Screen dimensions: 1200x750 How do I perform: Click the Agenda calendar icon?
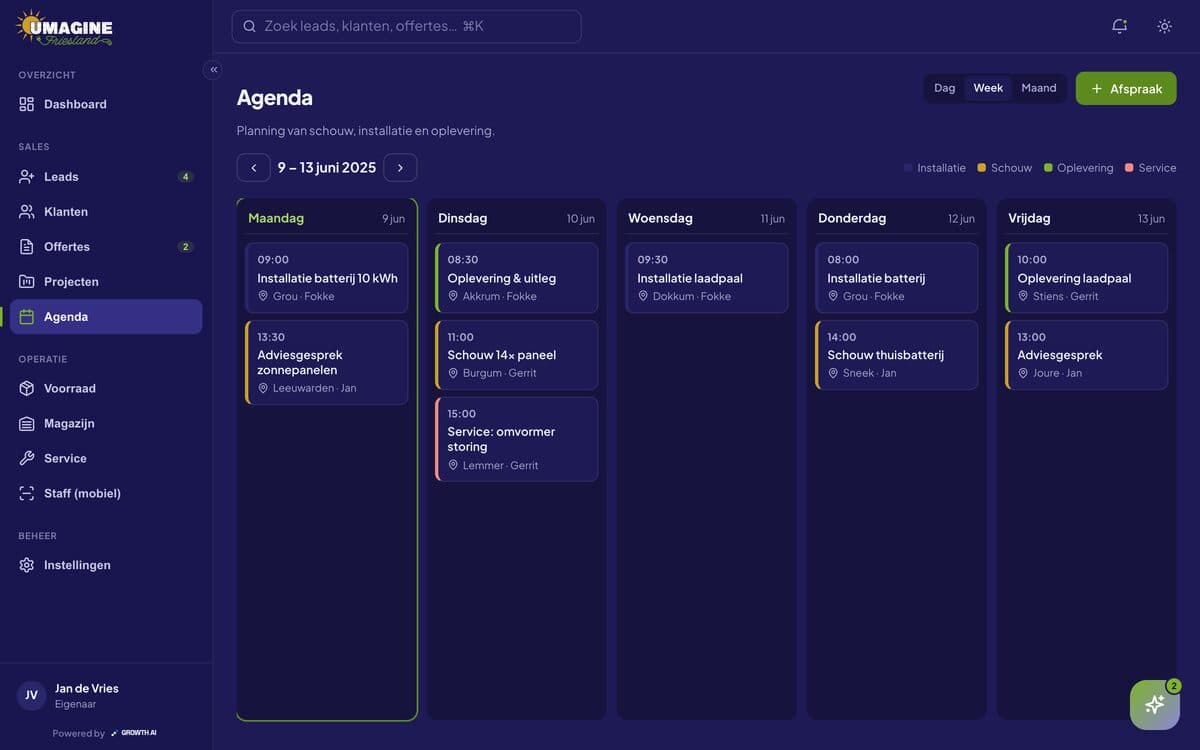click(x=27, y=317)
